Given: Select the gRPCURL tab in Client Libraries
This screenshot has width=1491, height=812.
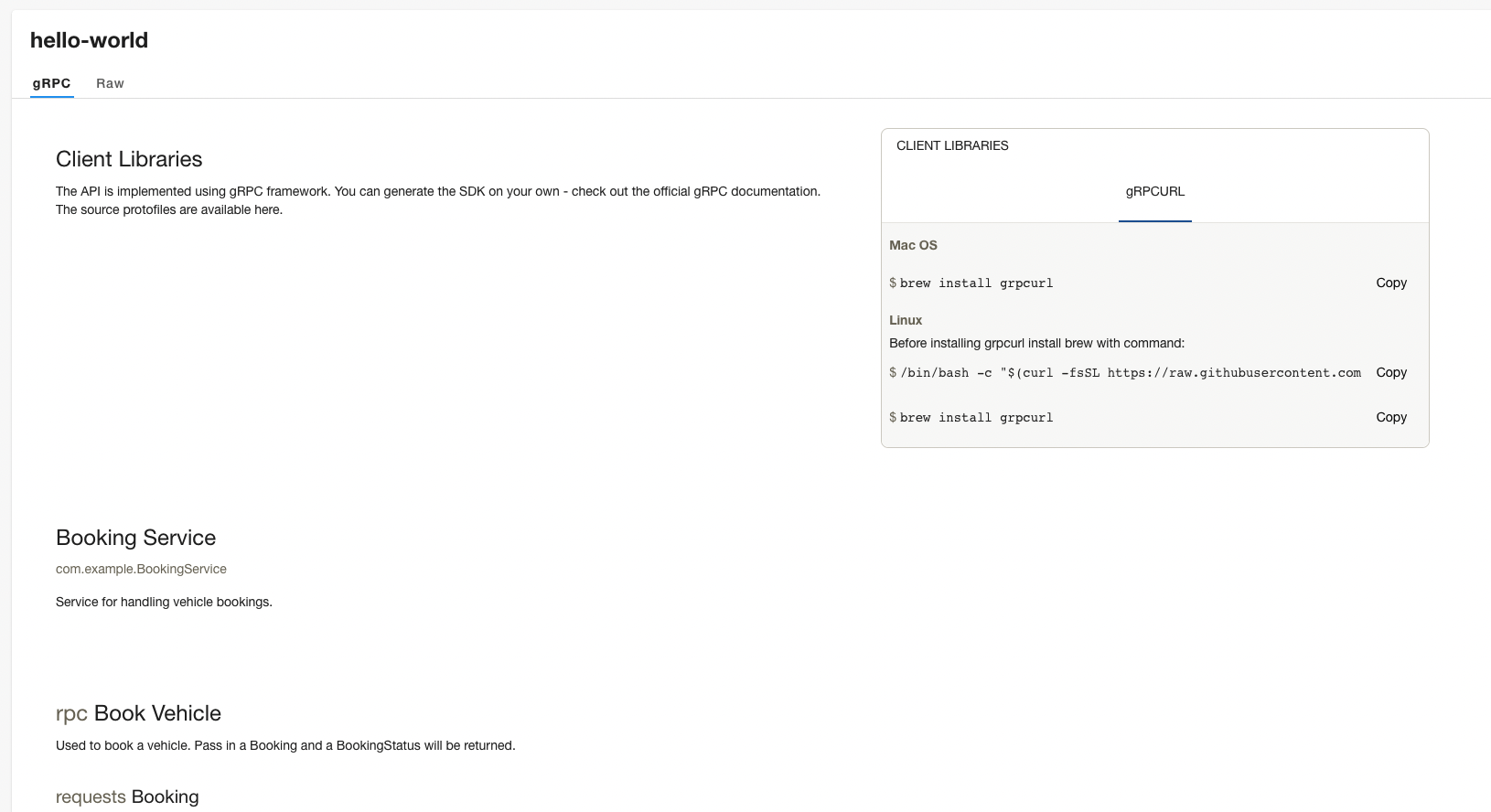Looking at the screenshot, I should 1154,191.
